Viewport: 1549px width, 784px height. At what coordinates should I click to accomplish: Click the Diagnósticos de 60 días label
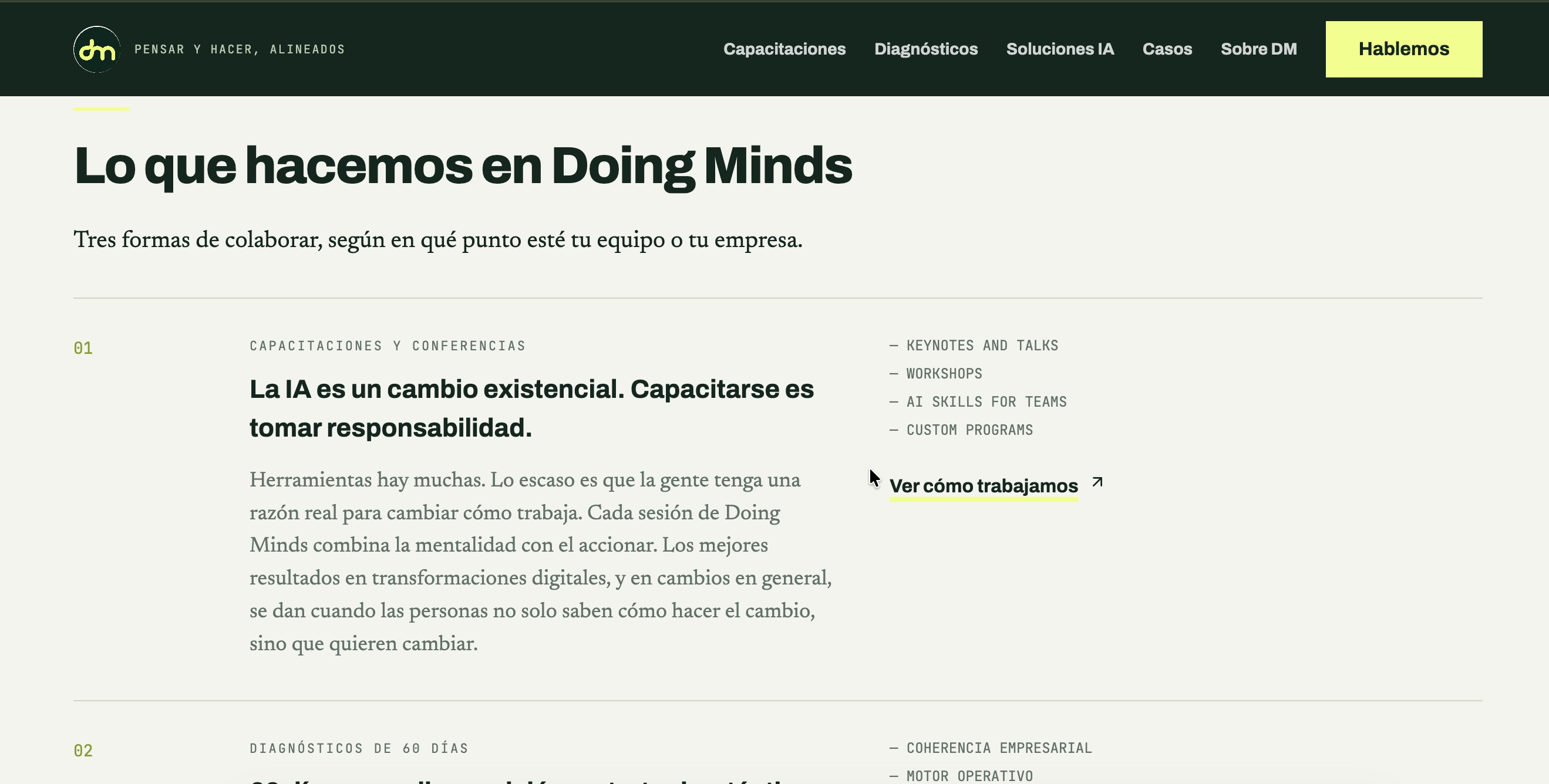pos(359,749)
